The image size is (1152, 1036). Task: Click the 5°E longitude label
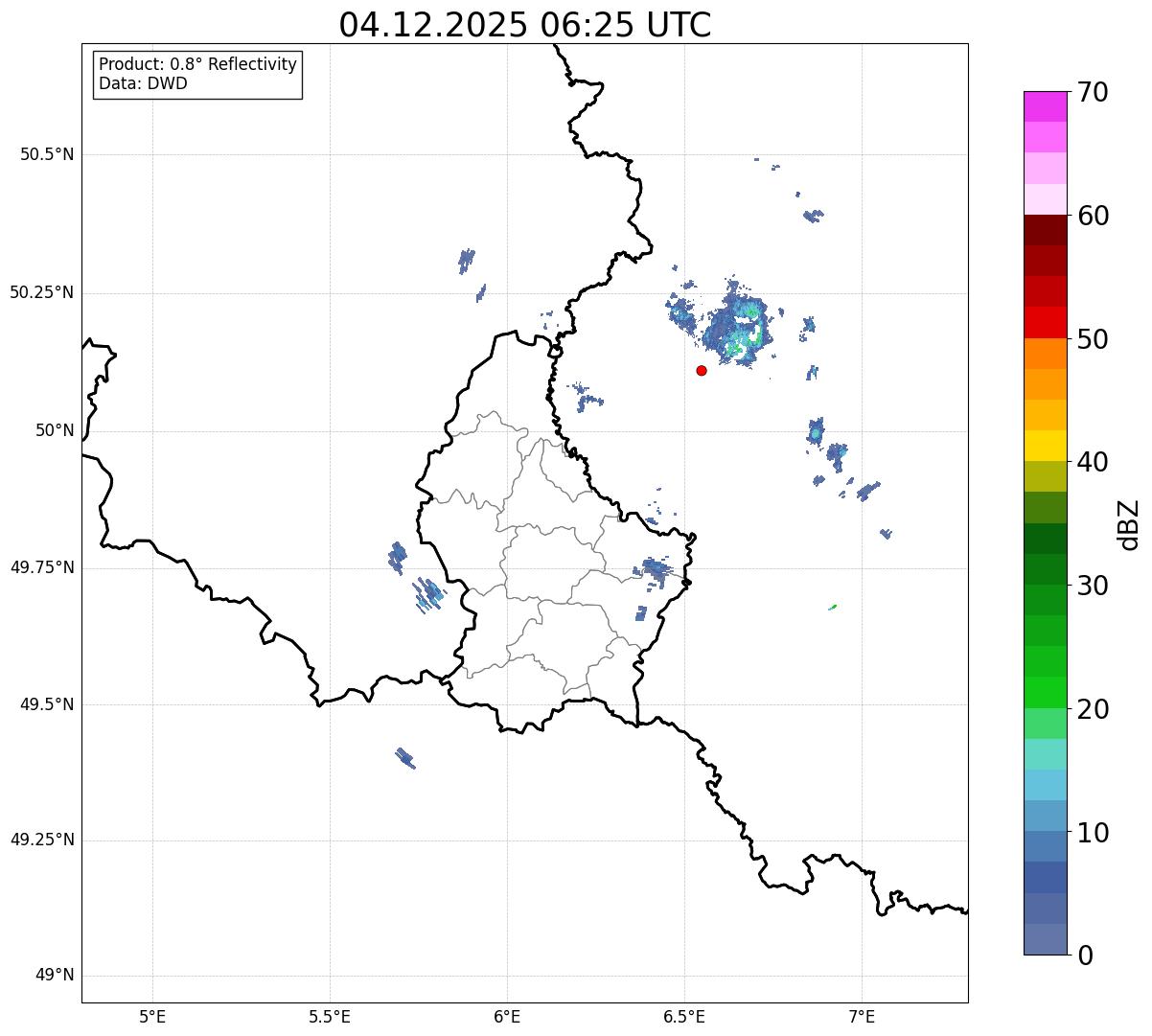[x=152, y=1017]
